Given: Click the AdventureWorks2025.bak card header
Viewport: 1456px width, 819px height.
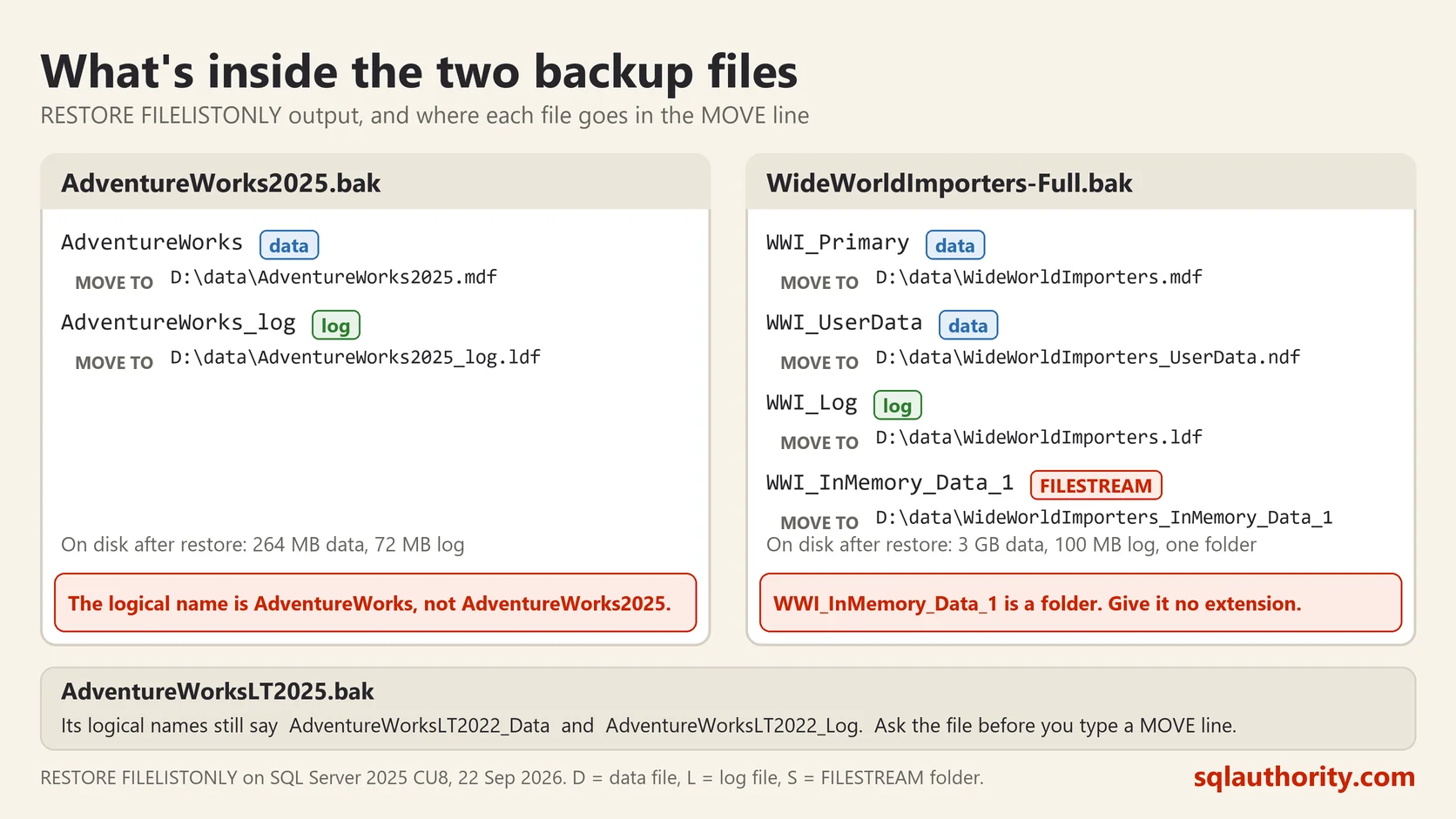Looking at the screenshot, I should click(375, 183).
